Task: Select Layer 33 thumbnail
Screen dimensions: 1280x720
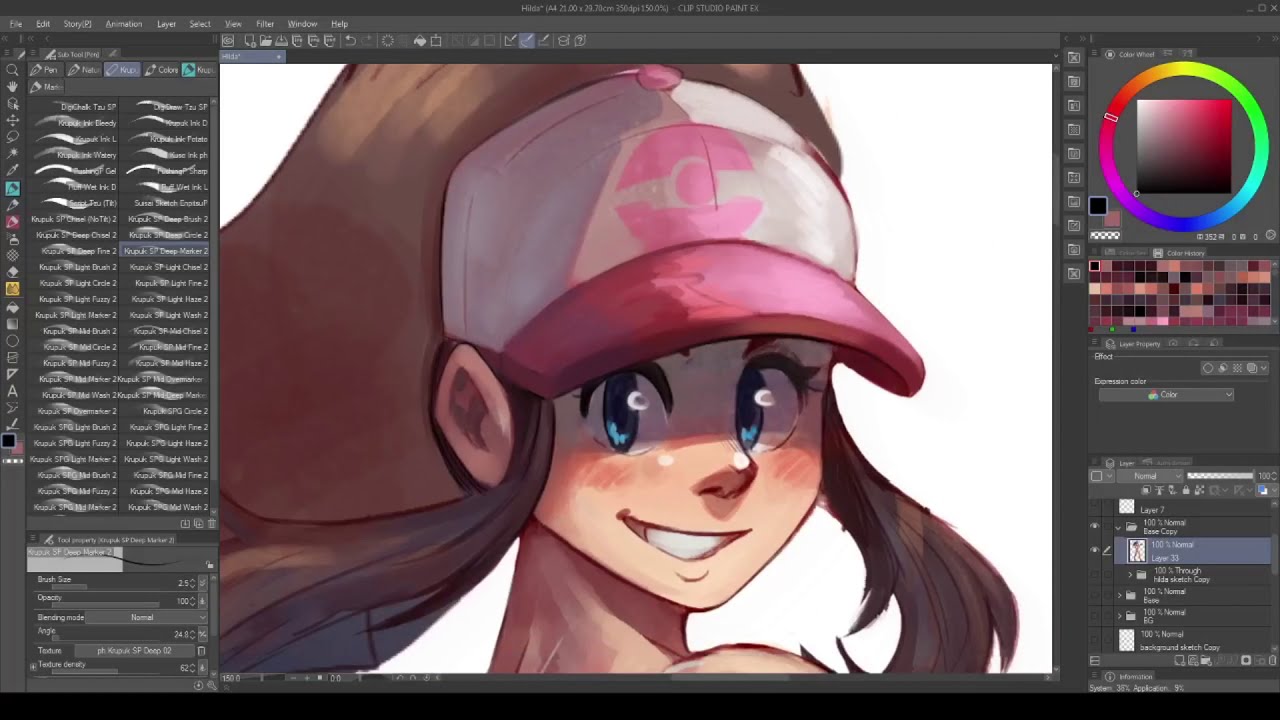Action: coord(1137,550)
